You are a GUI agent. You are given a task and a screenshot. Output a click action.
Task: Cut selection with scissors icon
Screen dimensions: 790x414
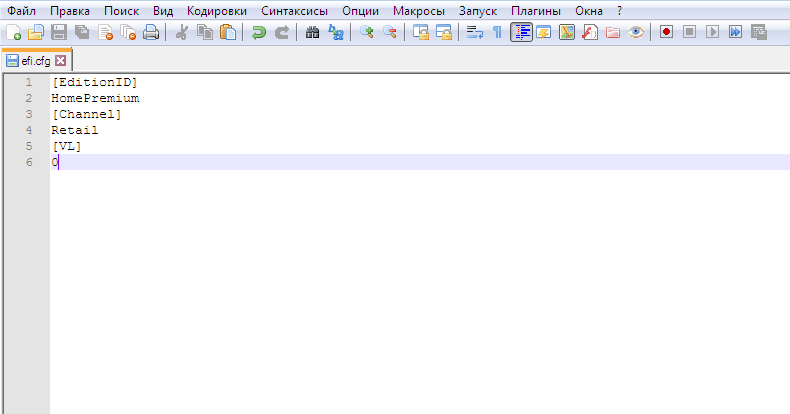tap(181, 33)
